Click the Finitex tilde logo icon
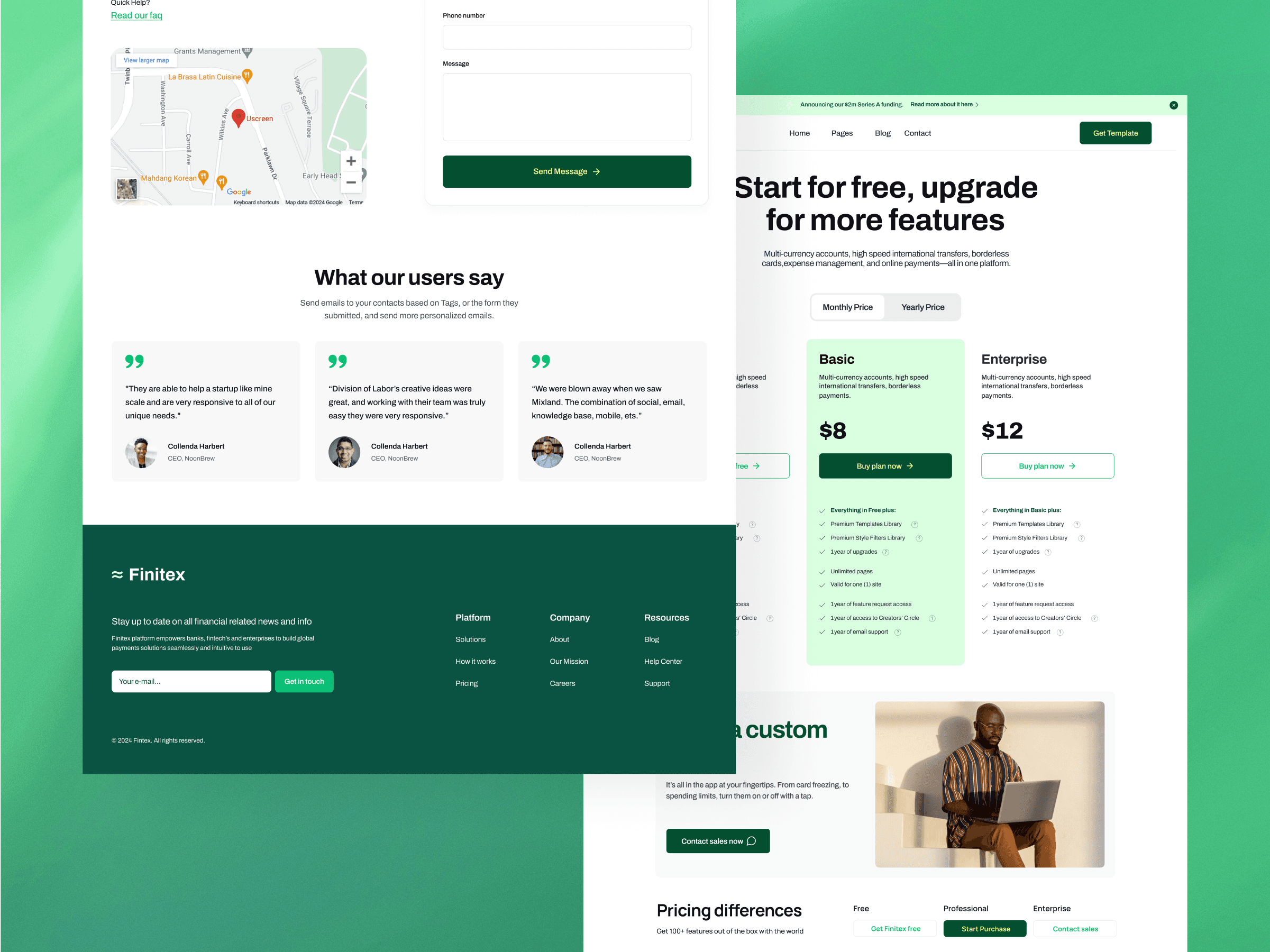1270x952 pixels. 118,574
